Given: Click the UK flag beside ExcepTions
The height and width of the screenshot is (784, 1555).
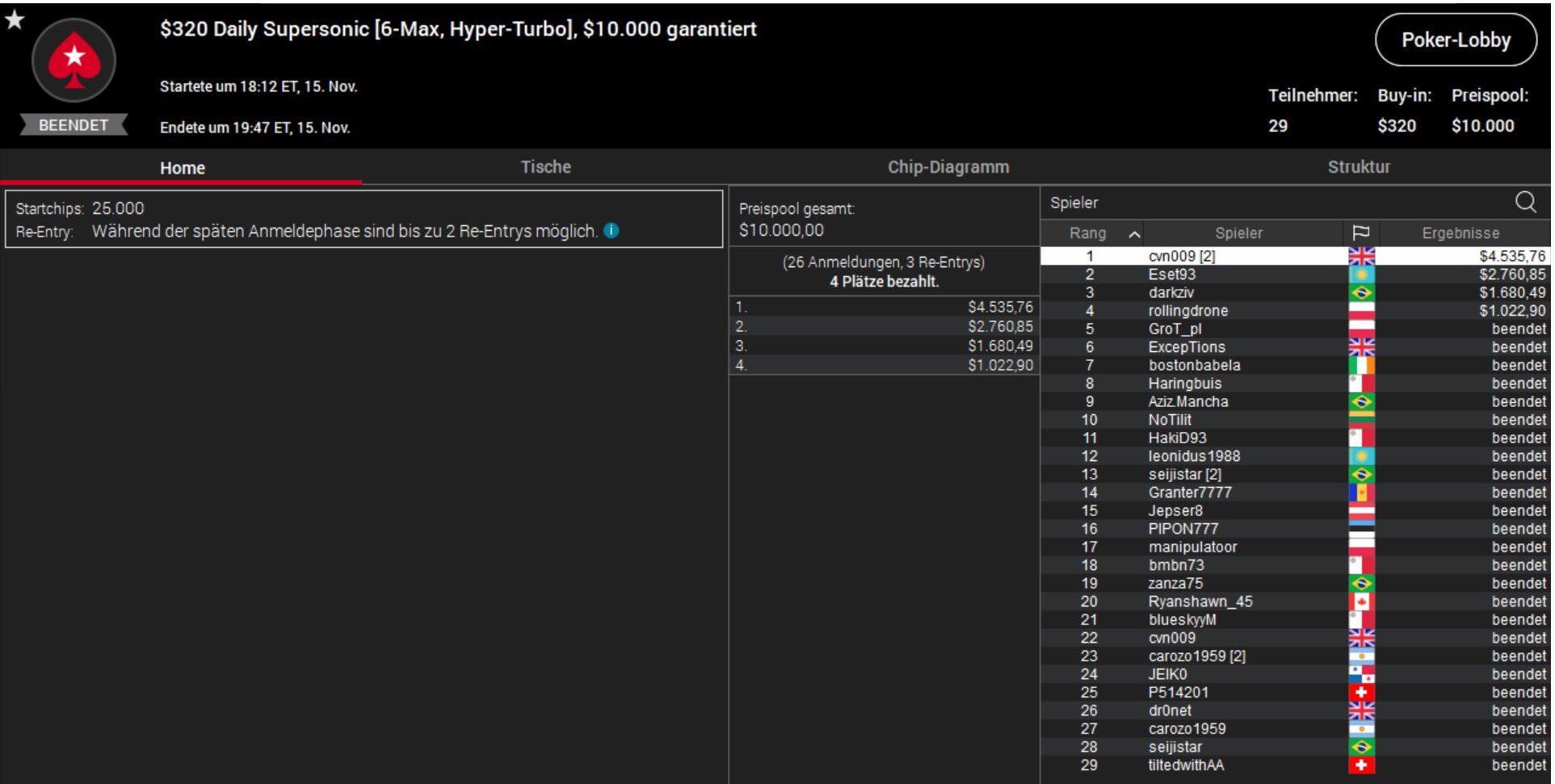Looking at the screenshot, I should point(1361,347).
